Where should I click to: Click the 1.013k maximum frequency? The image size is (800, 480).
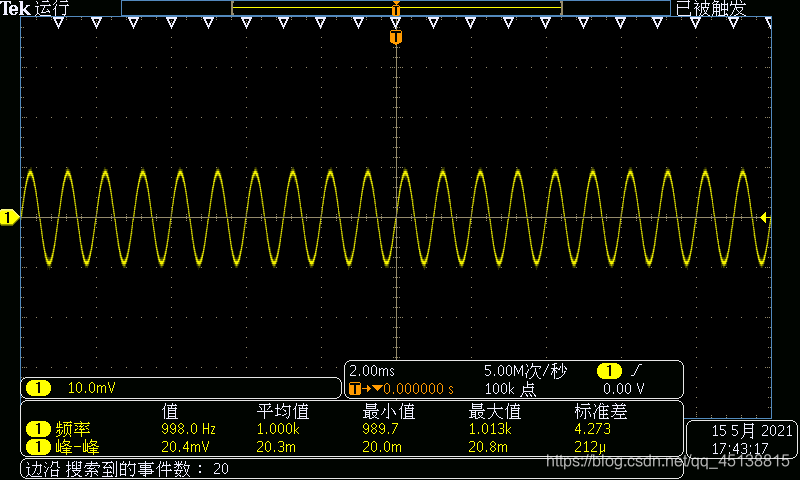tap(490, 429)
